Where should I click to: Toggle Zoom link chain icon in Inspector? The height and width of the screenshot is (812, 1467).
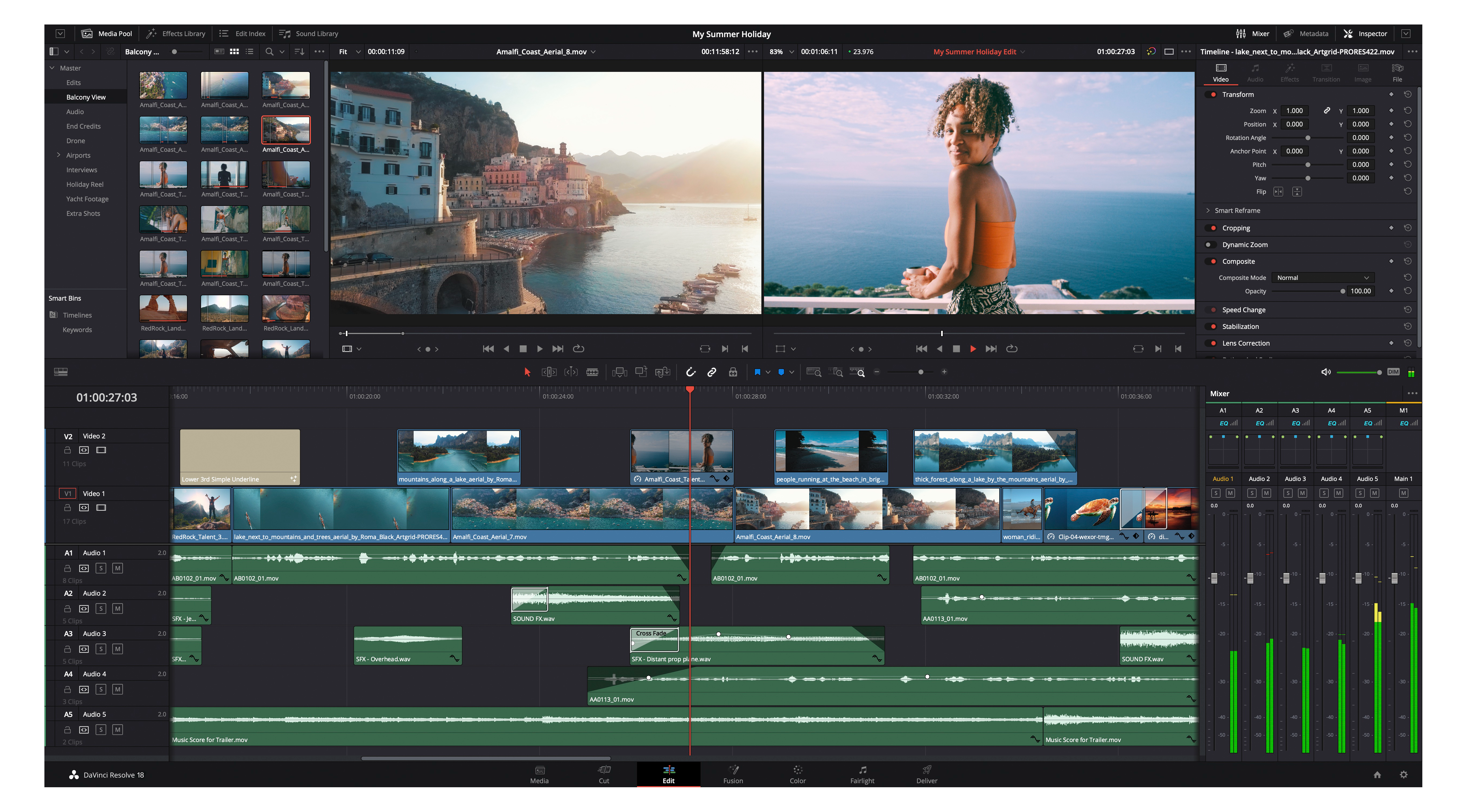pos(1327,110)
